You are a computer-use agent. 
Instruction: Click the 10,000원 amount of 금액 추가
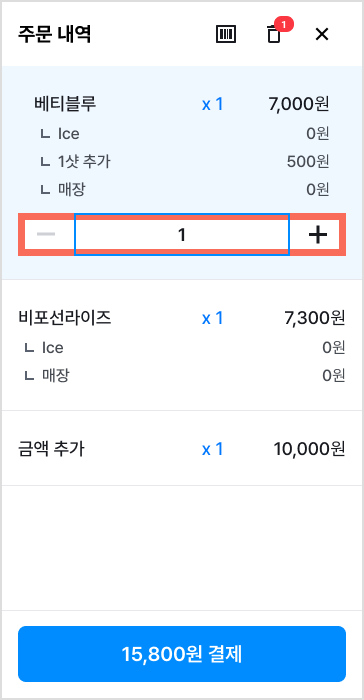click(310, 449)
